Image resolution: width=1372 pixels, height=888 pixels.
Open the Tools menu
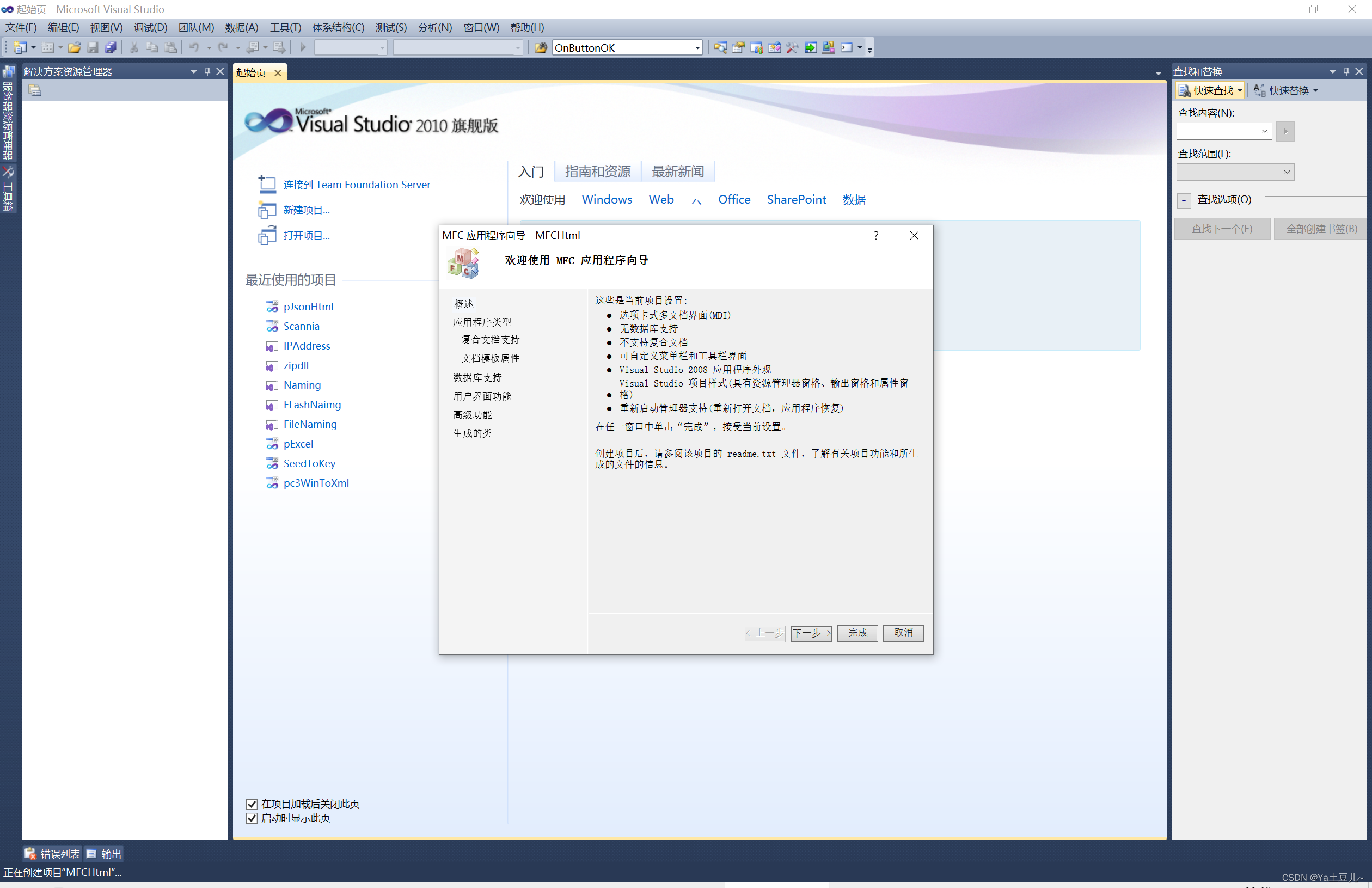(285, 28)
